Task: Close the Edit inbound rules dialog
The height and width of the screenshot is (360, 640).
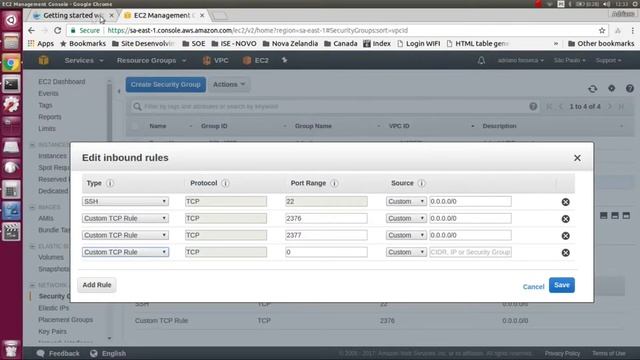Action: (577, 158)
